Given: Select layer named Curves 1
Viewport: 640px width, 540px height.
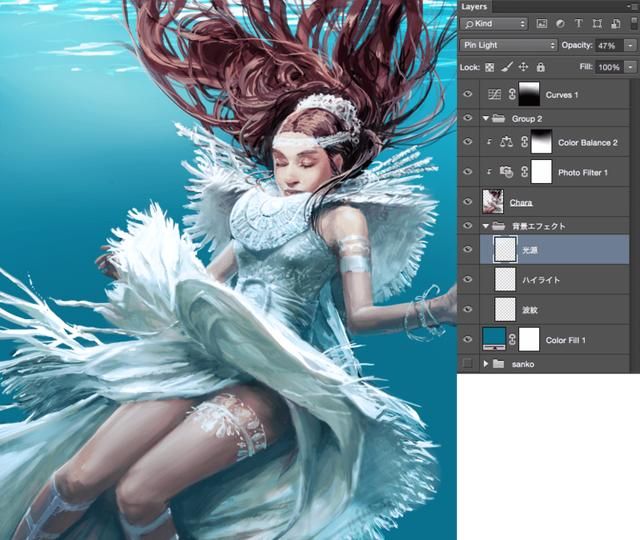Looking at the screenshot, I should point(562,95).
